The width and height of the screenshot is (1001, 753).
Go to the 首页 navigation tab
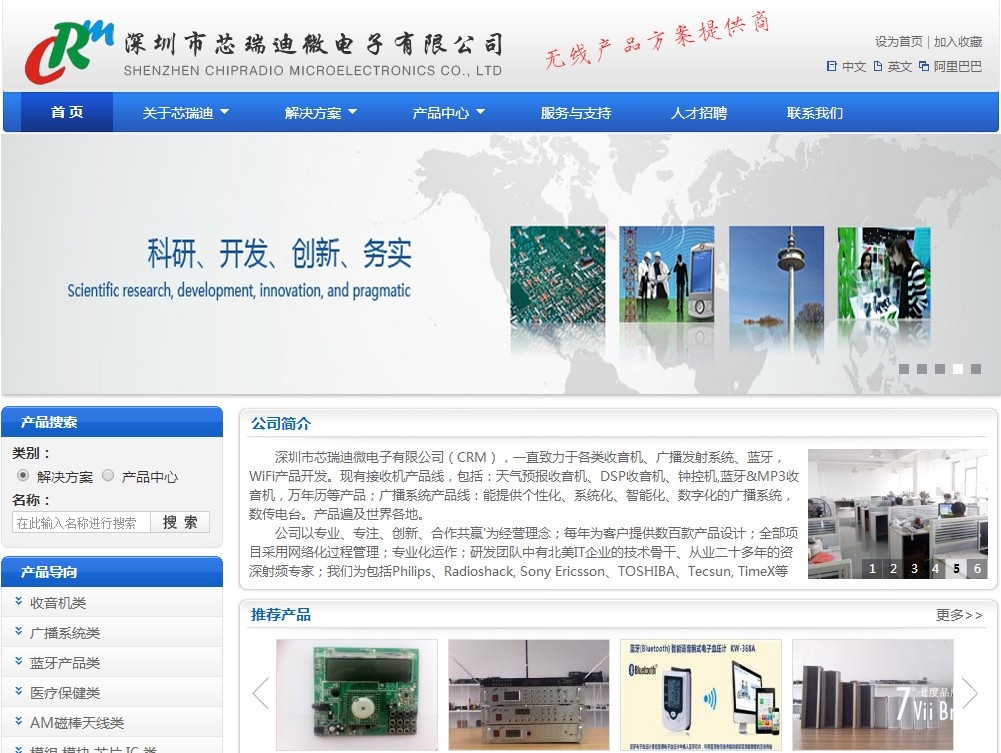pos(67,113)
